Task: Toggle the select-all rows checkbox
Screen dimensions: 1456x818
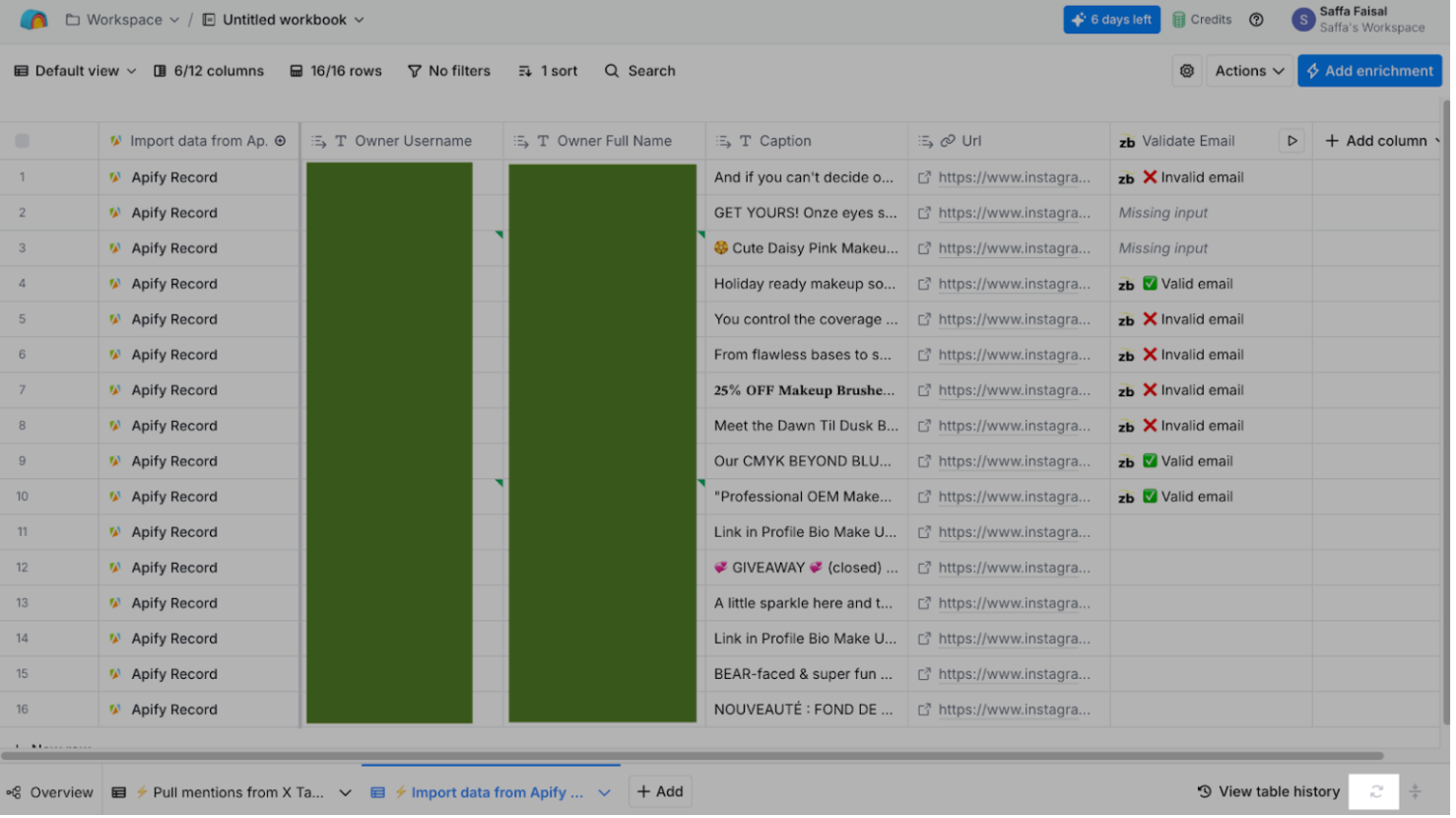Action: (x=22, y=142)
